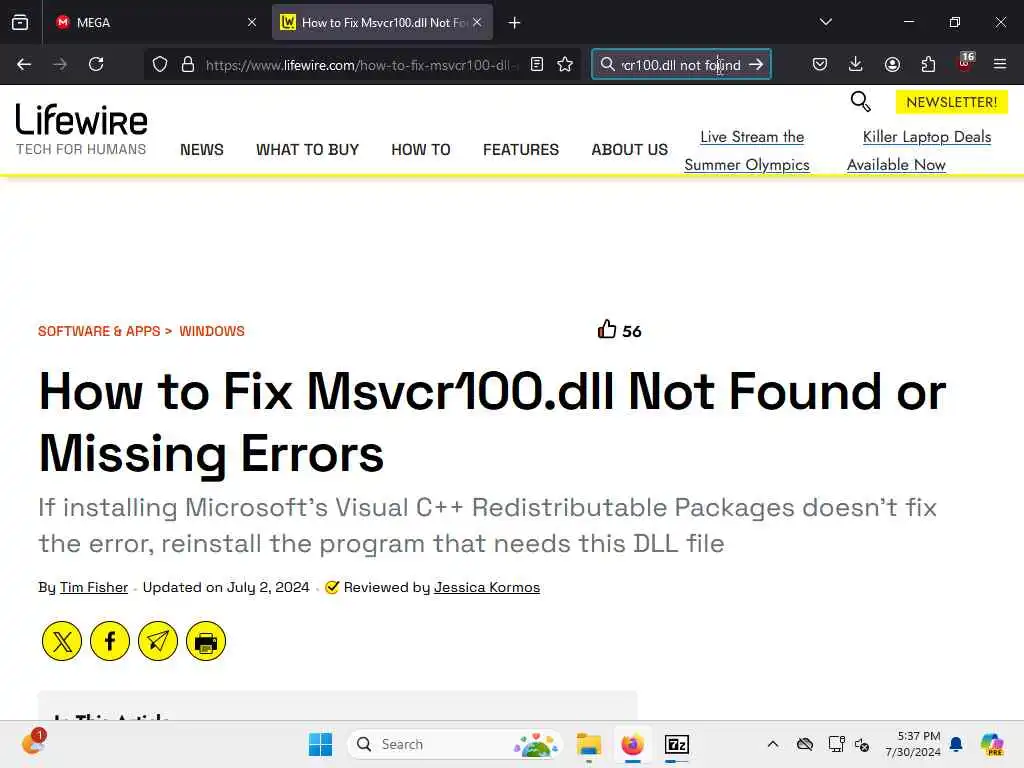Reload the current page
This screenshot has height=768, width=1024.
[96, 65]
